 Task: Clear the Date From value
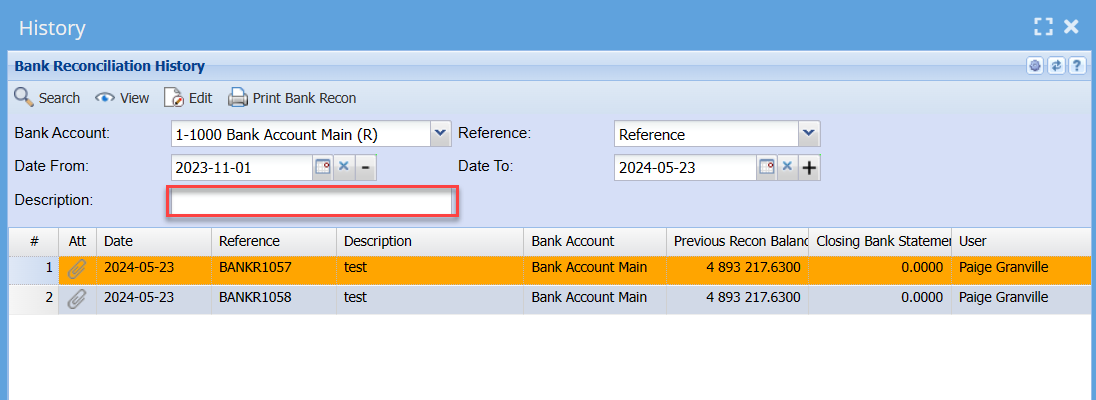click(344, 167)
